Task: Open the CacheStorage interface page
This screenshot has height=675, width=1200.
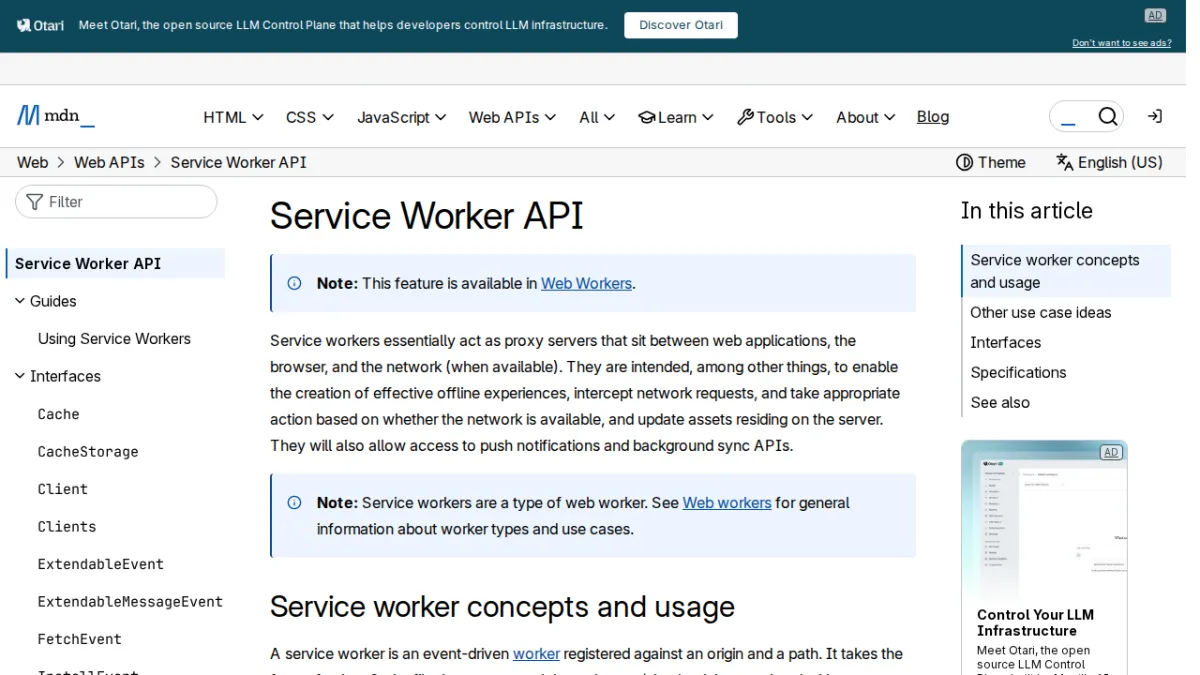Action: point(88,452)
